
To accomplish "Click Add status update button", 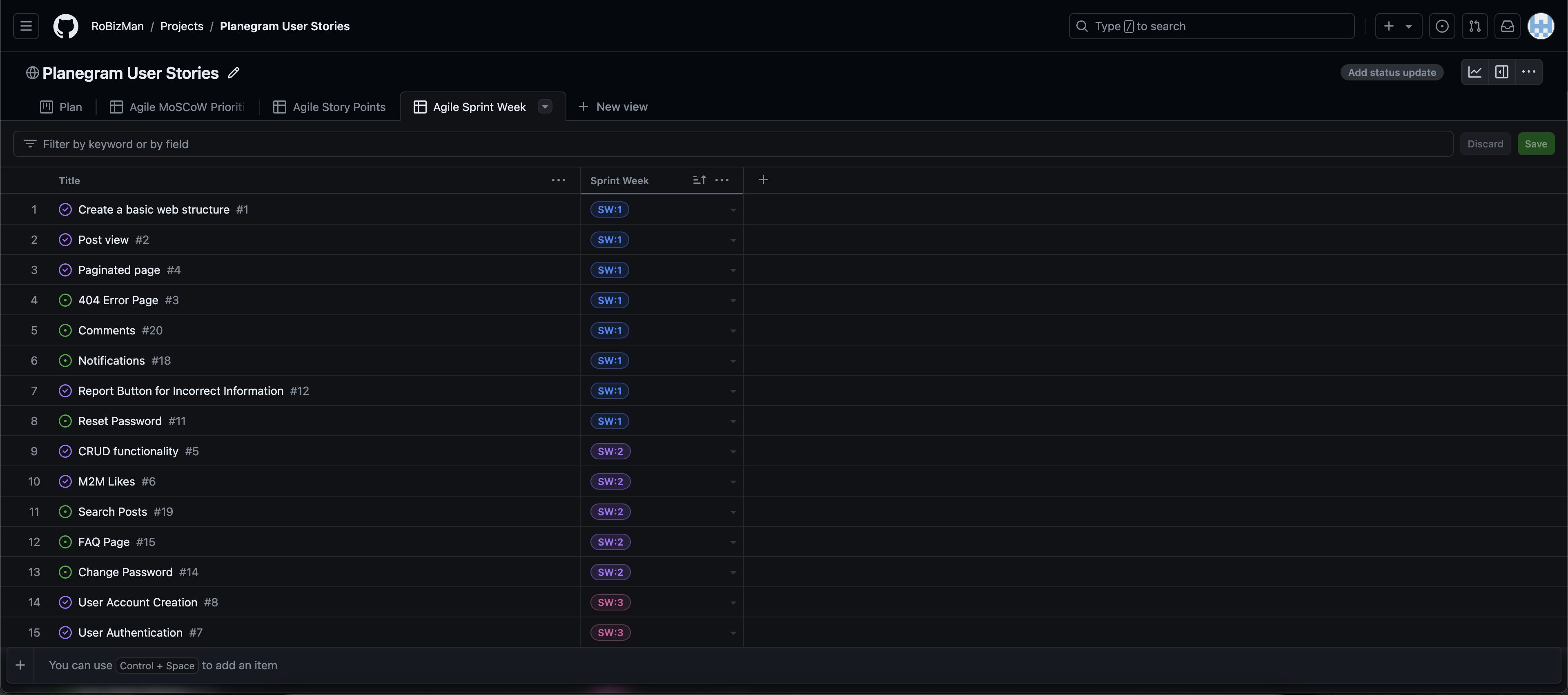I will click(x=1392, y=72).
